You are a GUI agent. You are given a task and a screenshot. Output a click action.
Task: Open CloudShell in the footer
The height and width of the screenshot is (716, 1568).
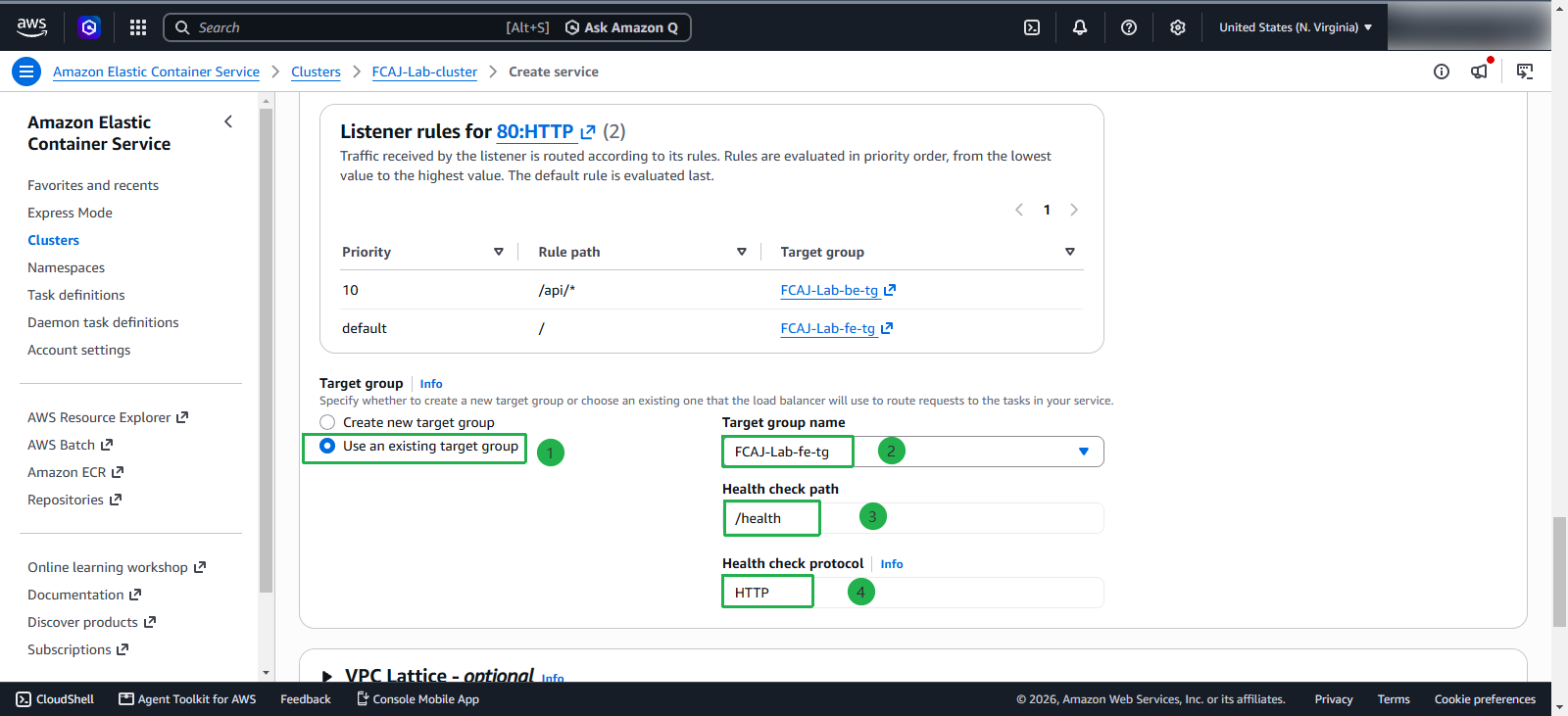(x=55, y=699)
